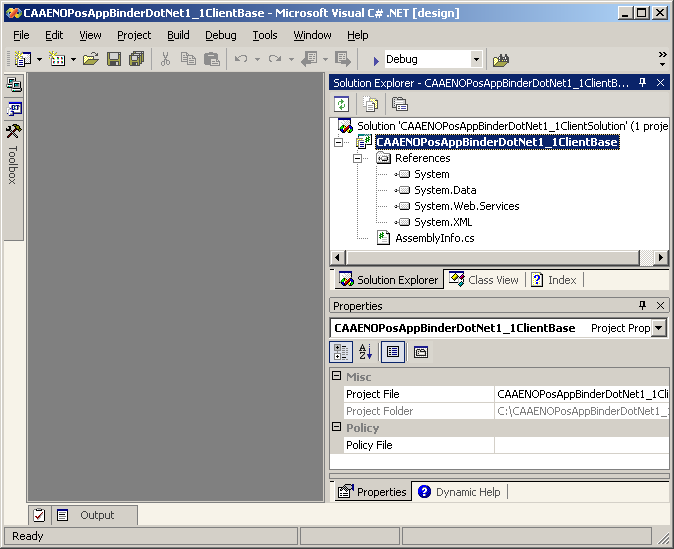Toggle auto-hide pin on Properties panel

[642, 305]
